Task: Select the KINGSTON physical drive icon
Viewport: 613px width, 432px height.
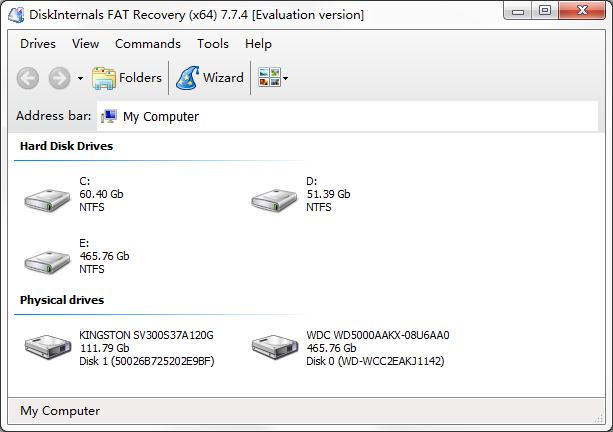Action: (x=48, y=347)
